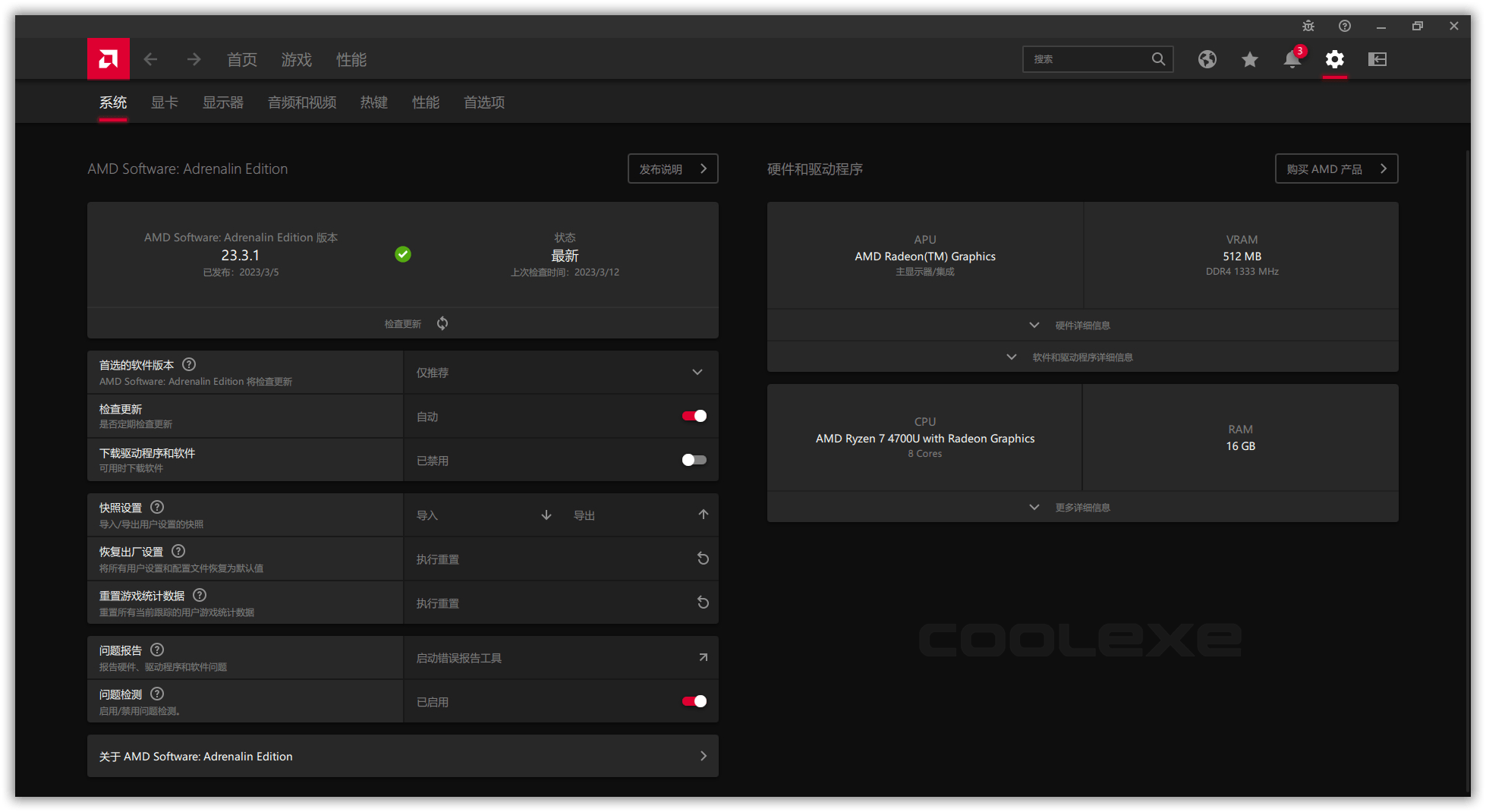Open the web browser globe icon

pos(1207,59)
